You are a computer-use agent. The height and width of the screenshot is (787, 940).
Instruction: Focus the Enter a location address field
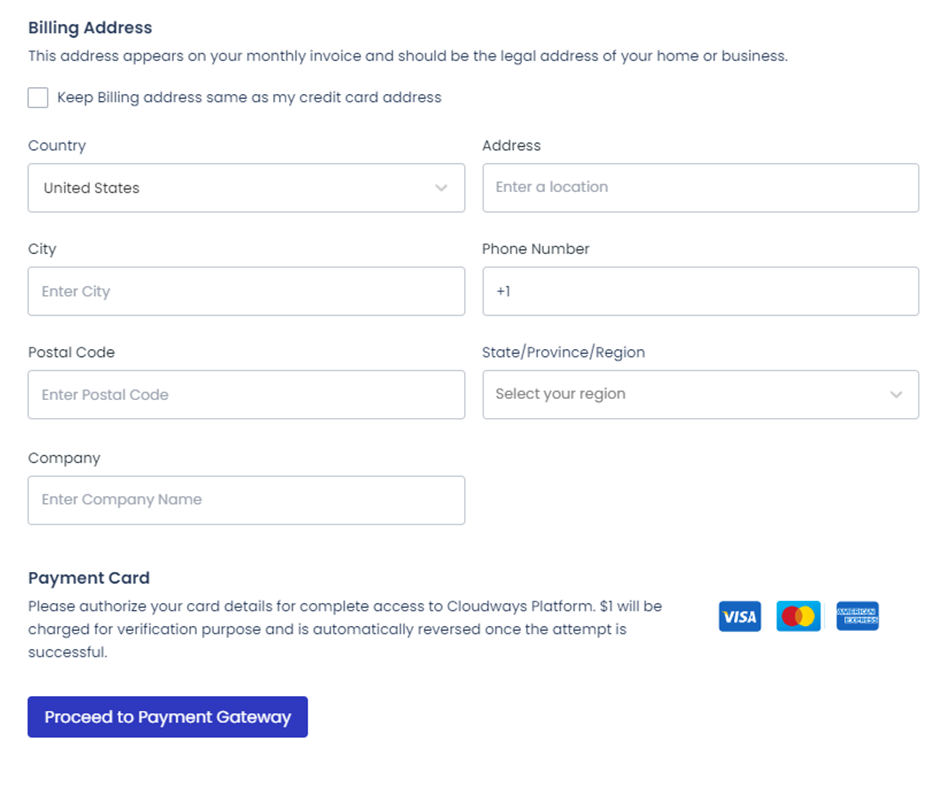(x=700, y=187)
